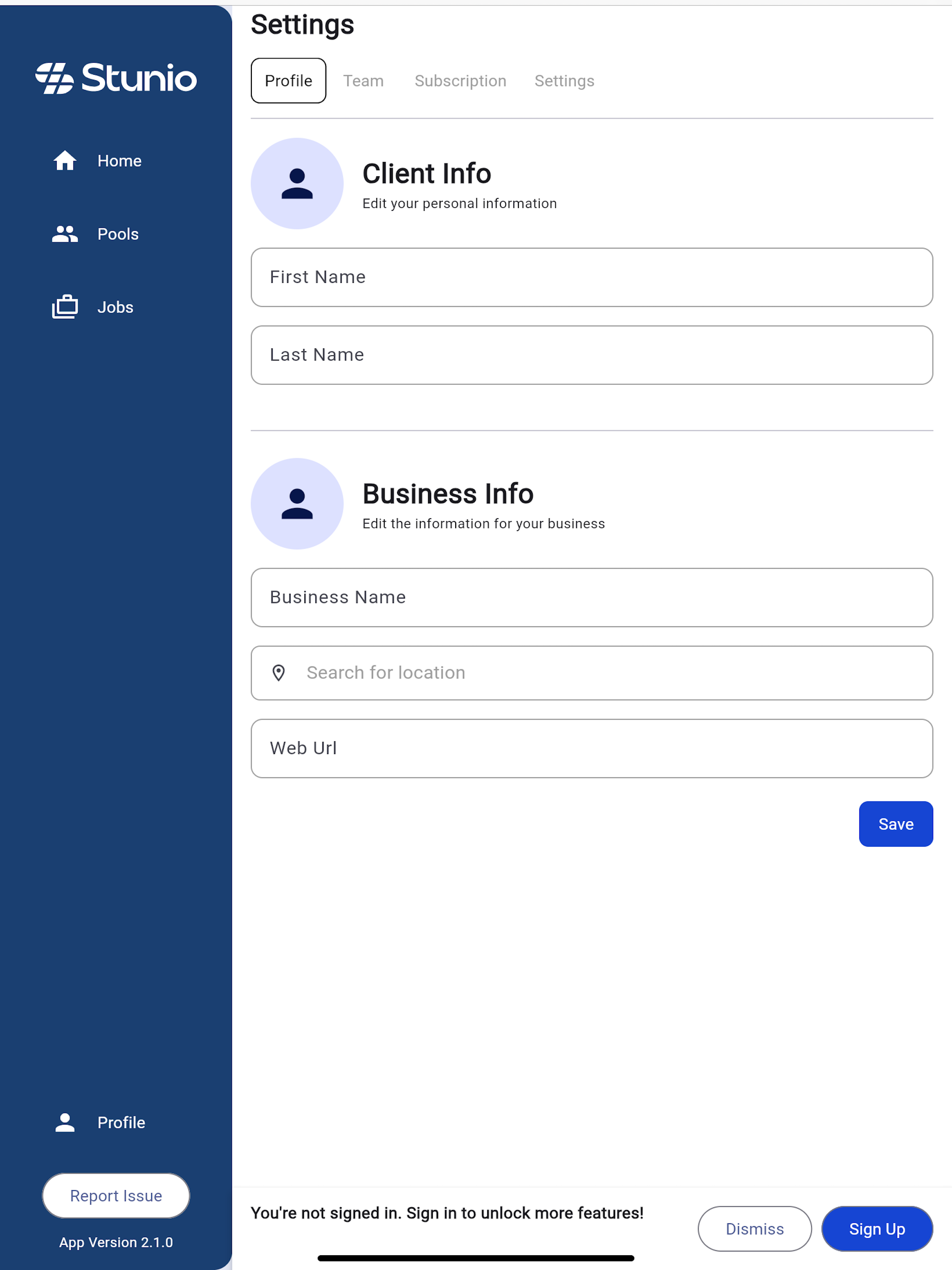Image resolution: width=952 pixels, height=1270 pixels.
Task: Focus the Last Name field
Action: (x=592, y=355)
